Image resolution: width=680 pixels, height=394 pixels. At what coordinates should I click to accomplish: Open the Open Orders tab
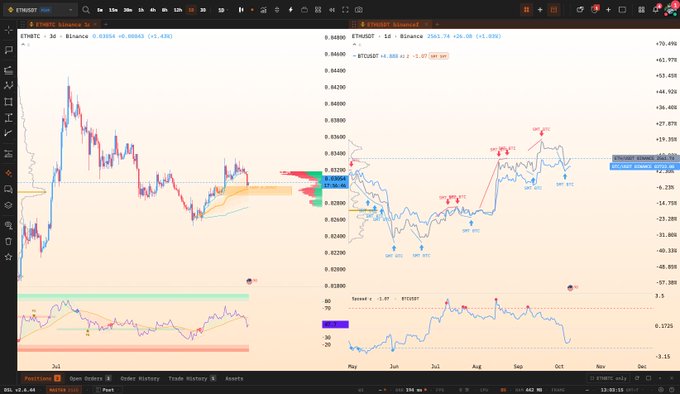pos(90,378)
